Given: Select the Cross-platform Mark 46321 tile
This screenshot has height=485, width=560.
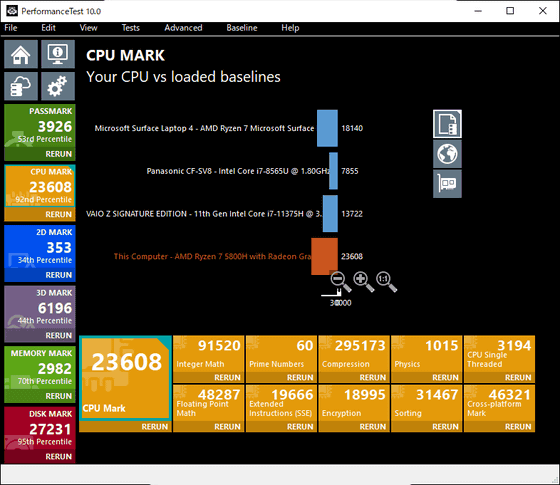Looking at the screenshot, I should 499,403.
